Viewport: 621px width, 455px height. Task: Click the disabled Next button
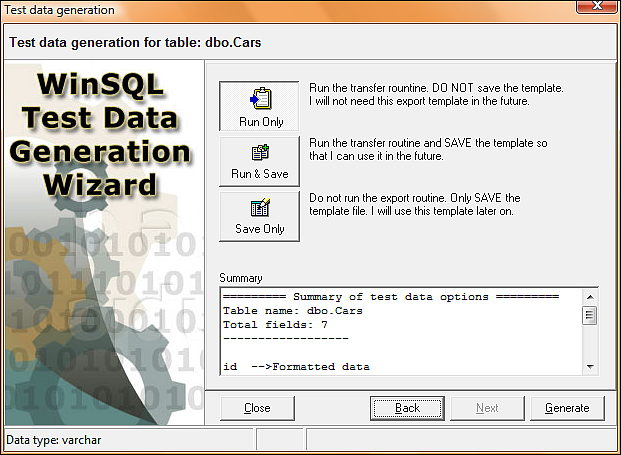point(487,408)
